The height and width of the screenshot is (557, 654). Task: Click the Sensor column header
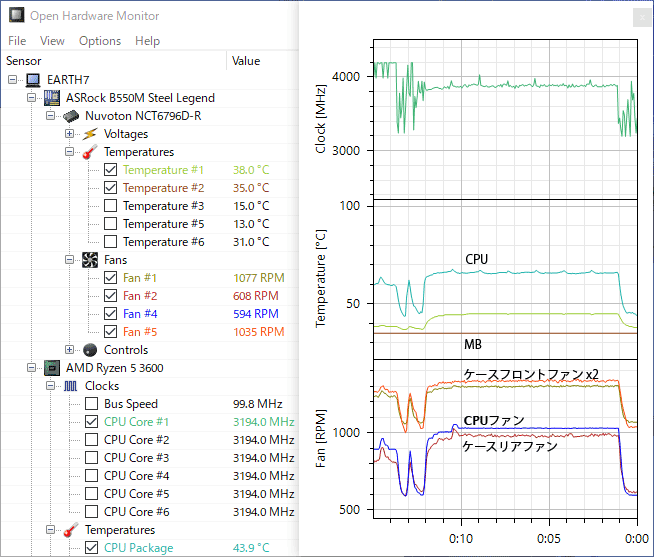(x=114, y=61)
